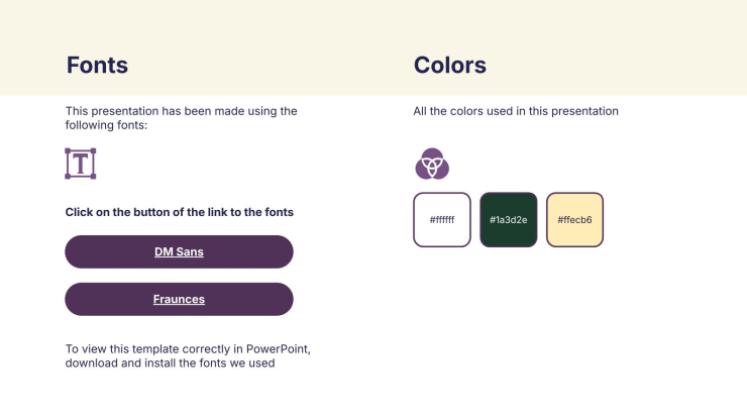Screen dimensions: 747x420
Task: Click "All the colors used" description text
Action: pos(515,111)
